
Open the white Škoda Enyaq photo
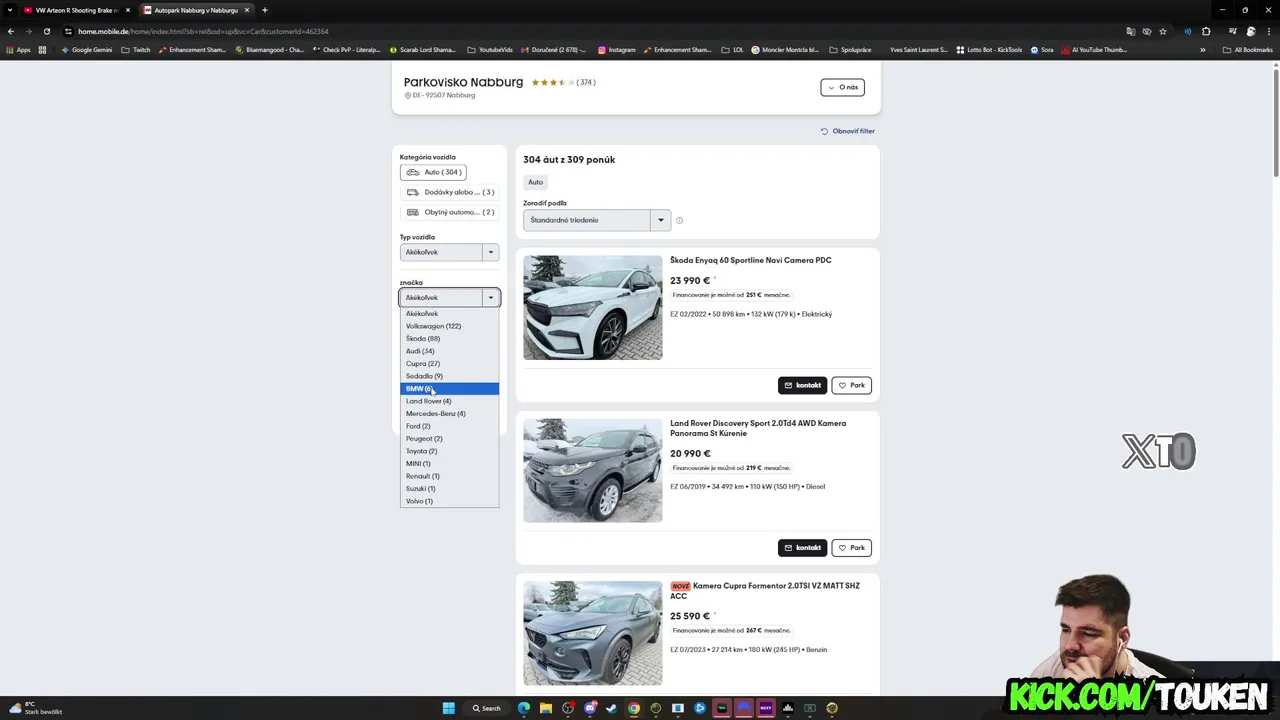click(x=592, y=307)
